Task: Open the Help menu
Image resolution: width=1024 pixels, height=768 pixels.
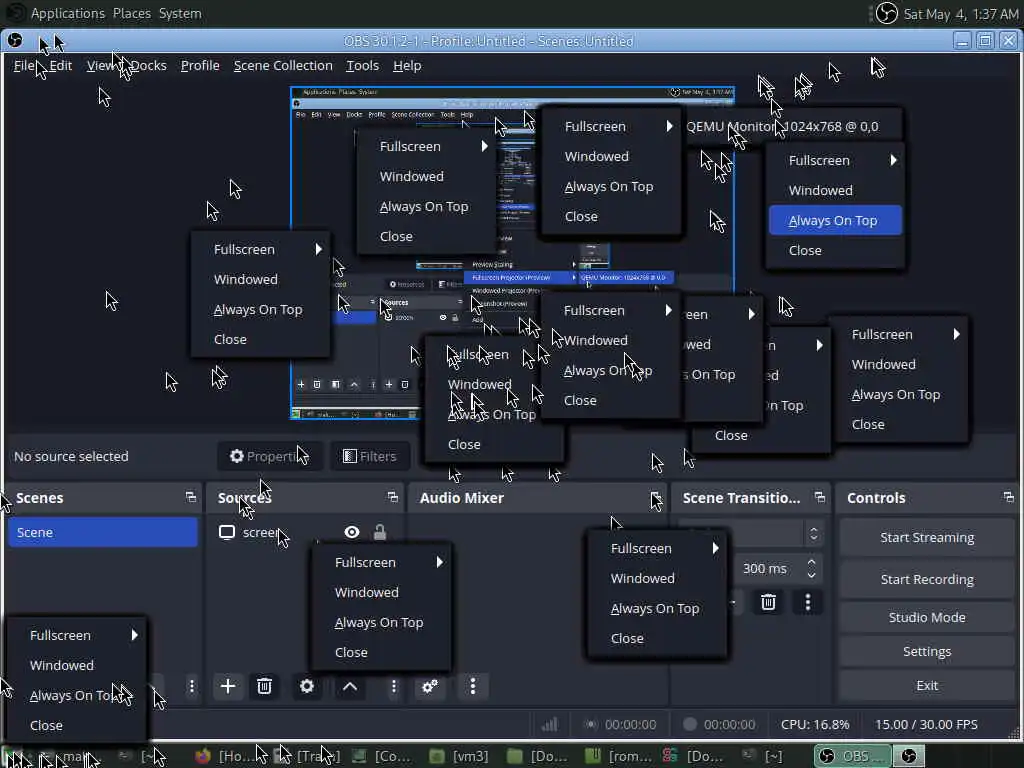Action: coord(407,65)
